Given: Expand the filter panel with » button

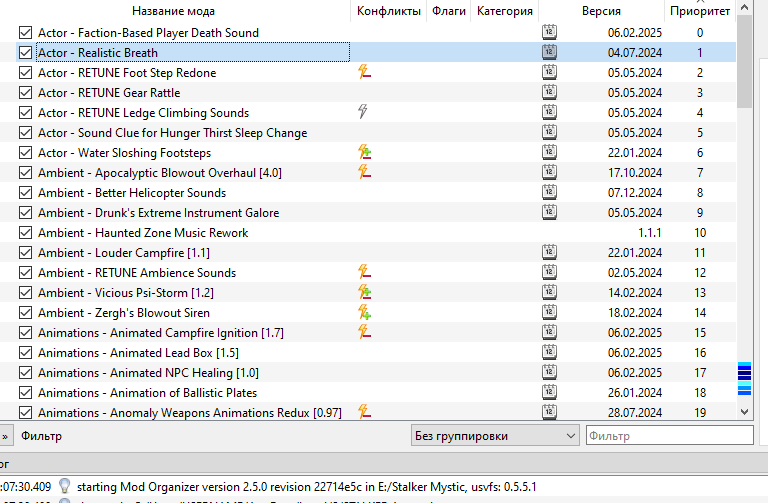Looking at the screenshot, I should [x=5, y=436].
